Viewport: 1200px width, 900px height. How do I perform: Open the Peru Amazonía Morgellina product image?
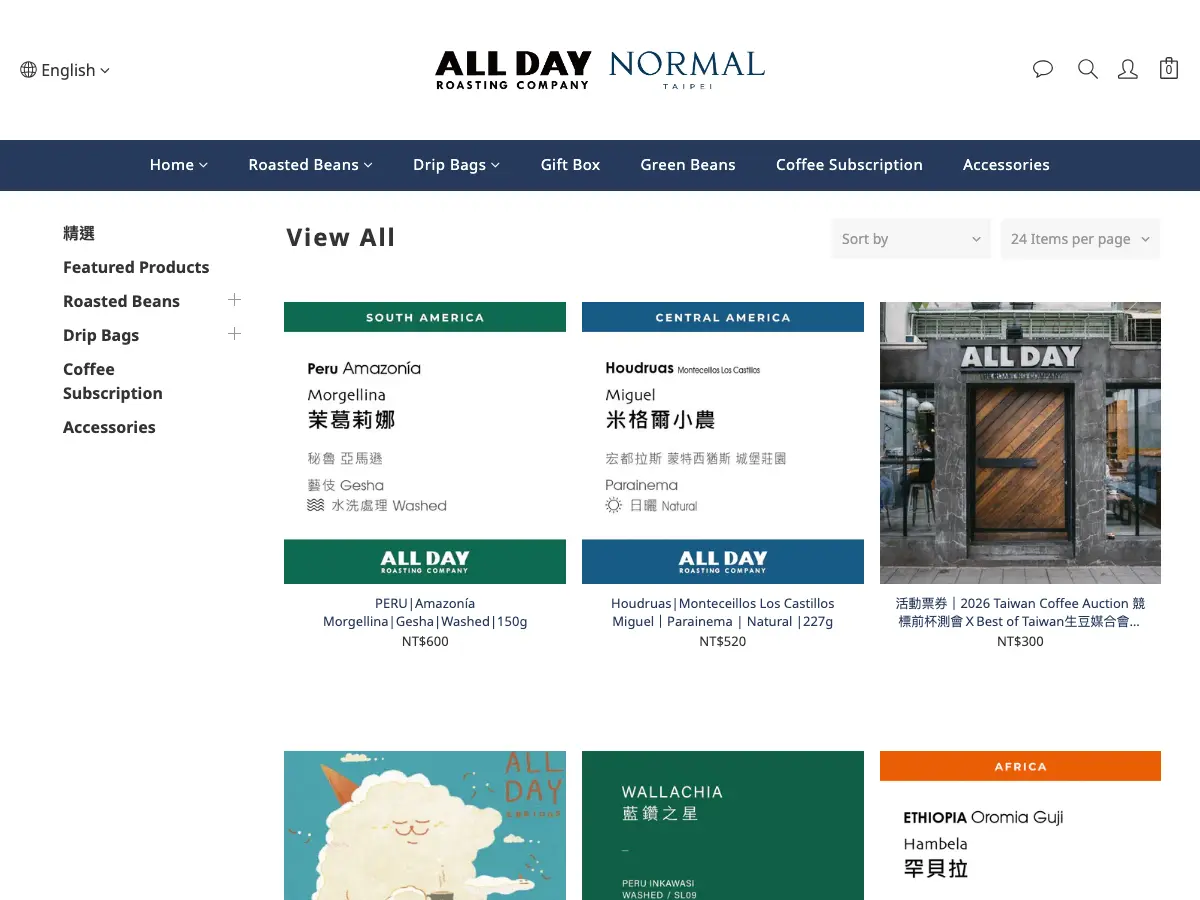(425, 443)
